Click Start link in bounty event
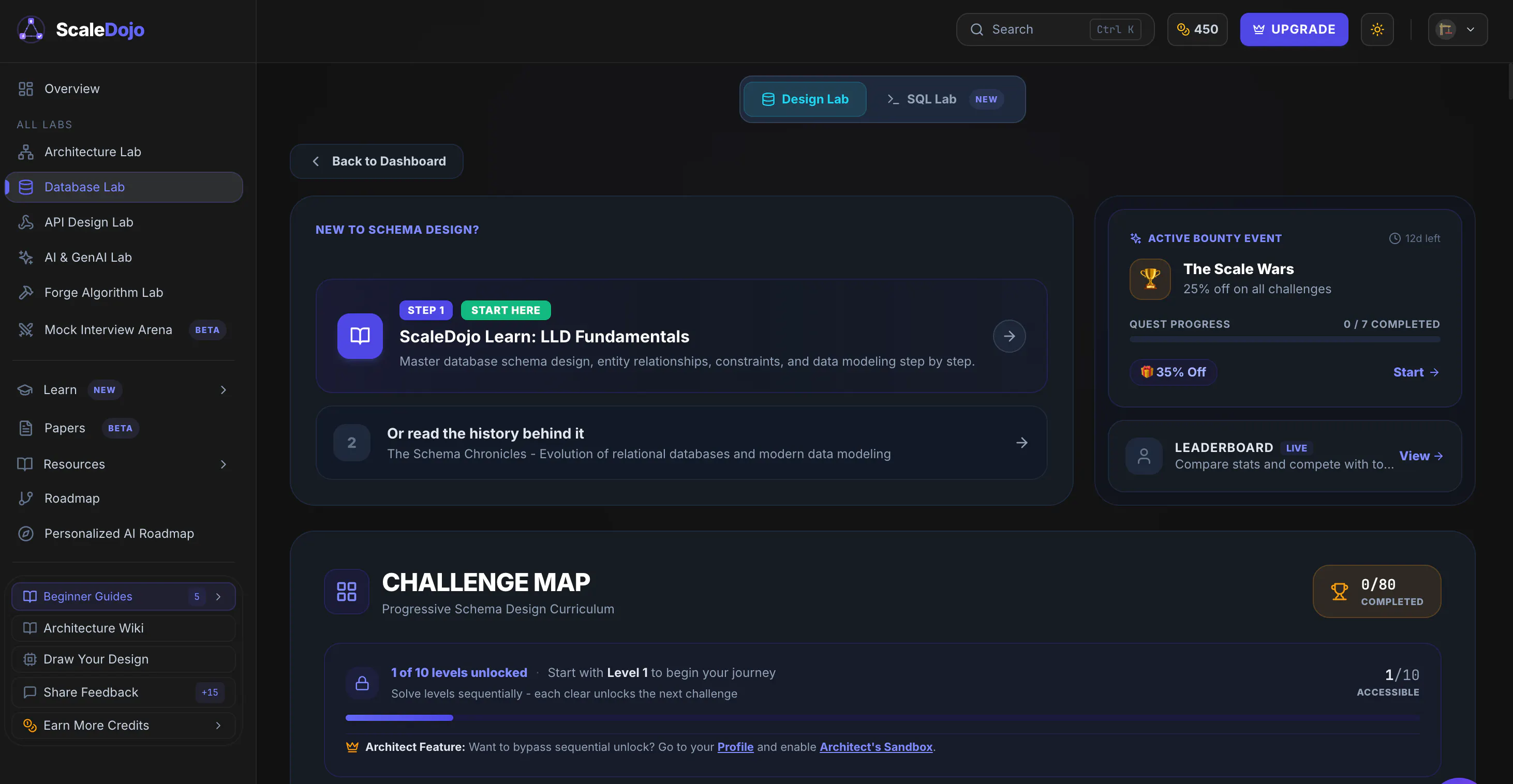Viewport: 1513px width, 784px height. [1416, 372]
